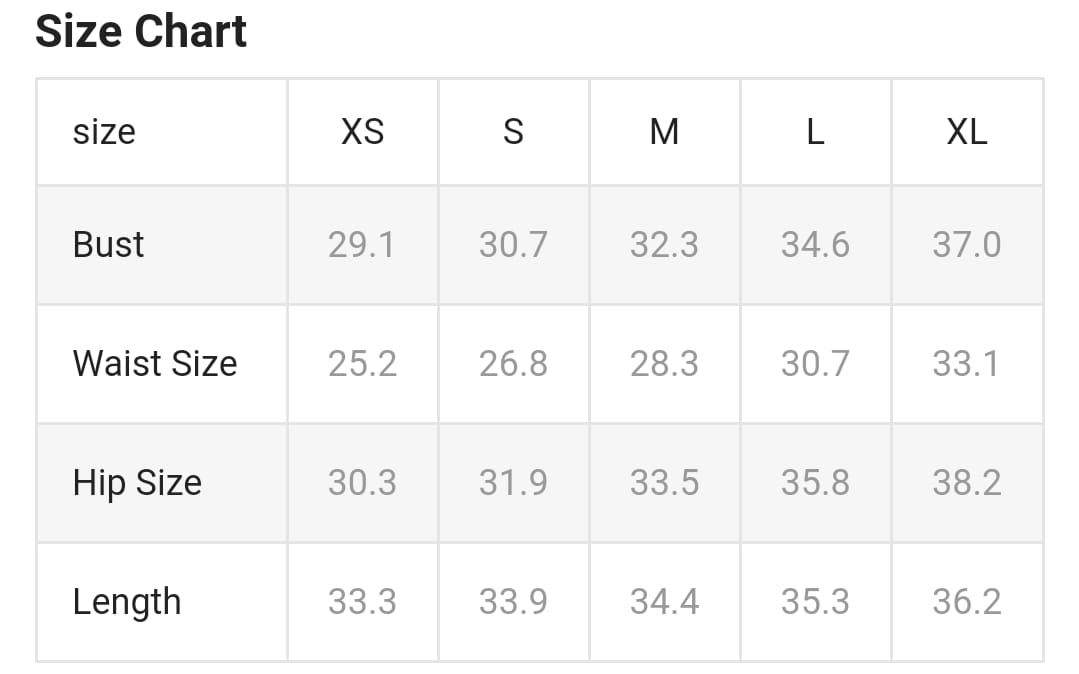This screenshot has width=1079, height=674.
Task: Click the XL length value 36.2
Action: 966,601
